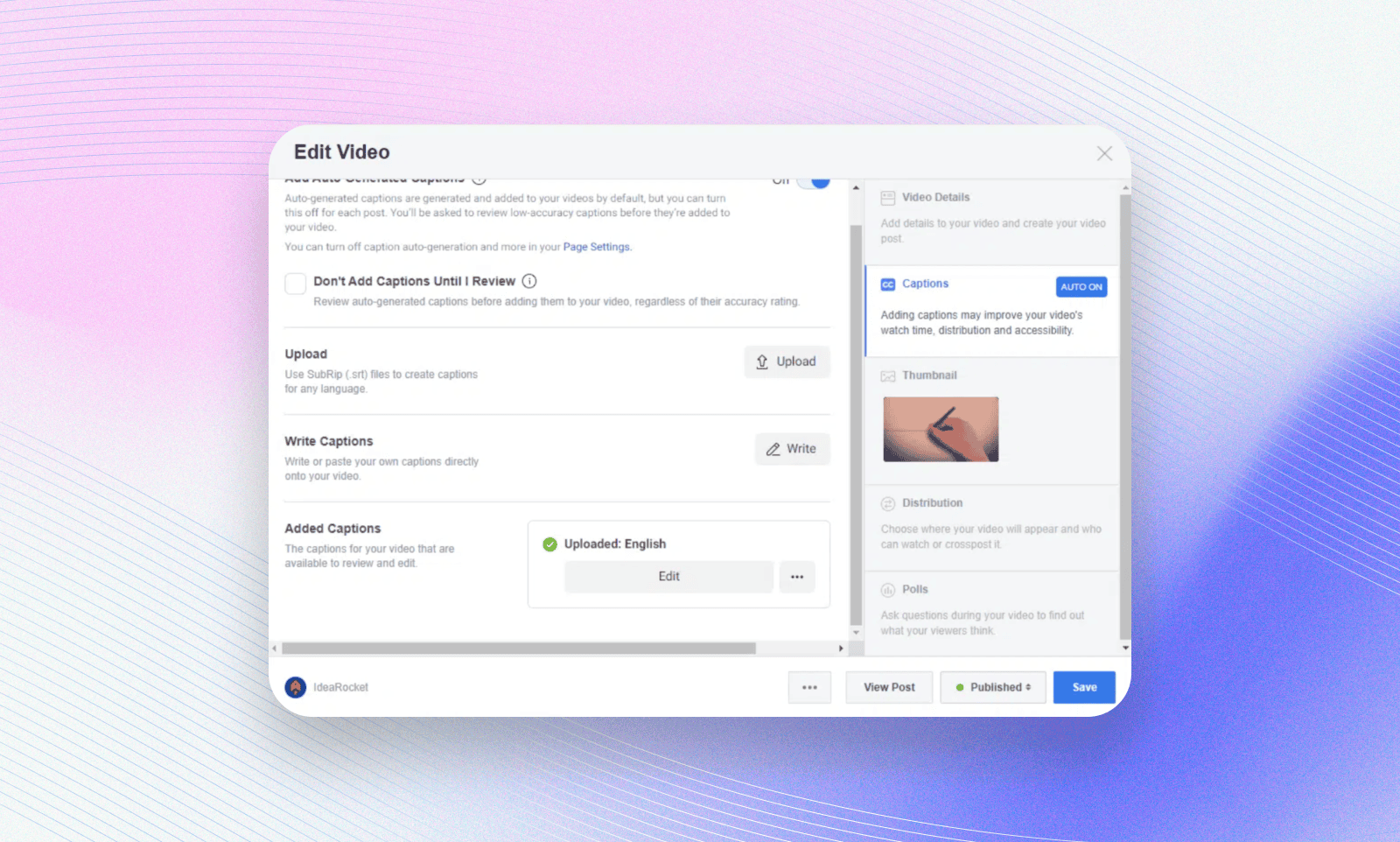Open info icon beside Don't Add Captions
The width and height of the screenshot is (1400, 842).
529,281
